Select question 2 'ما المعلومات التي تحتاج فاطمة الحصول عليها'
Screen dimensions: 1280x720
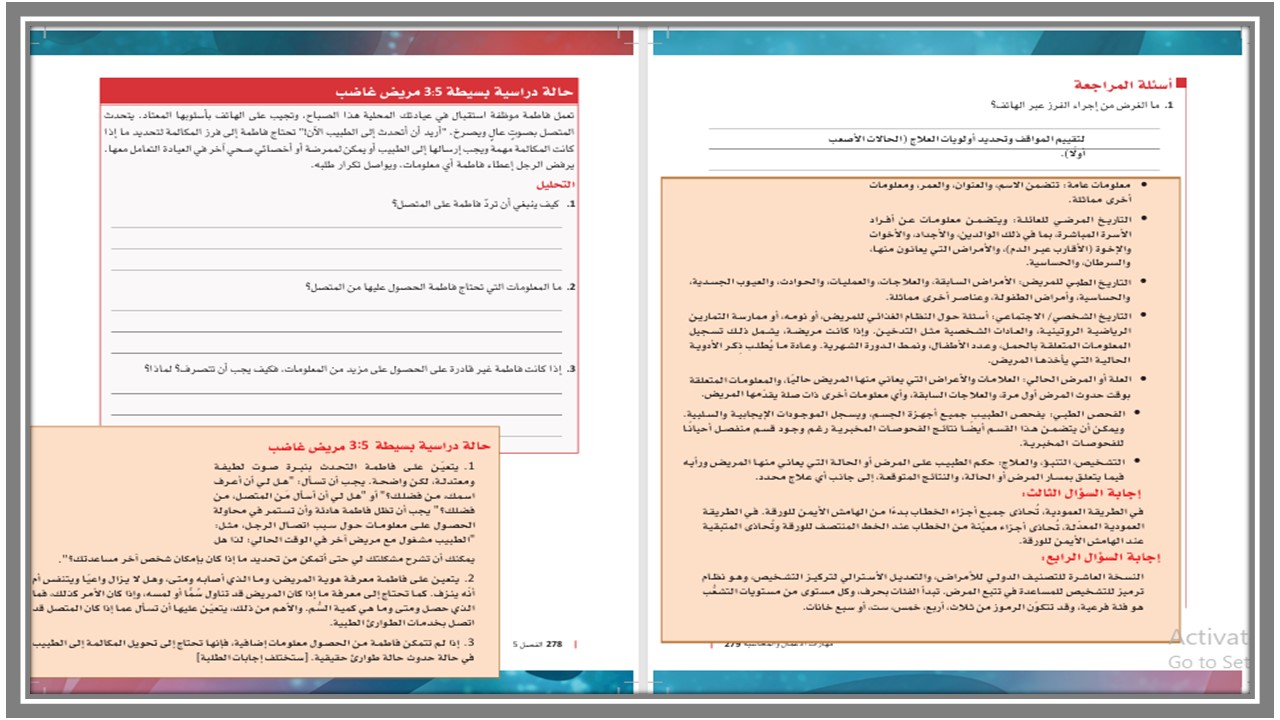441,287
